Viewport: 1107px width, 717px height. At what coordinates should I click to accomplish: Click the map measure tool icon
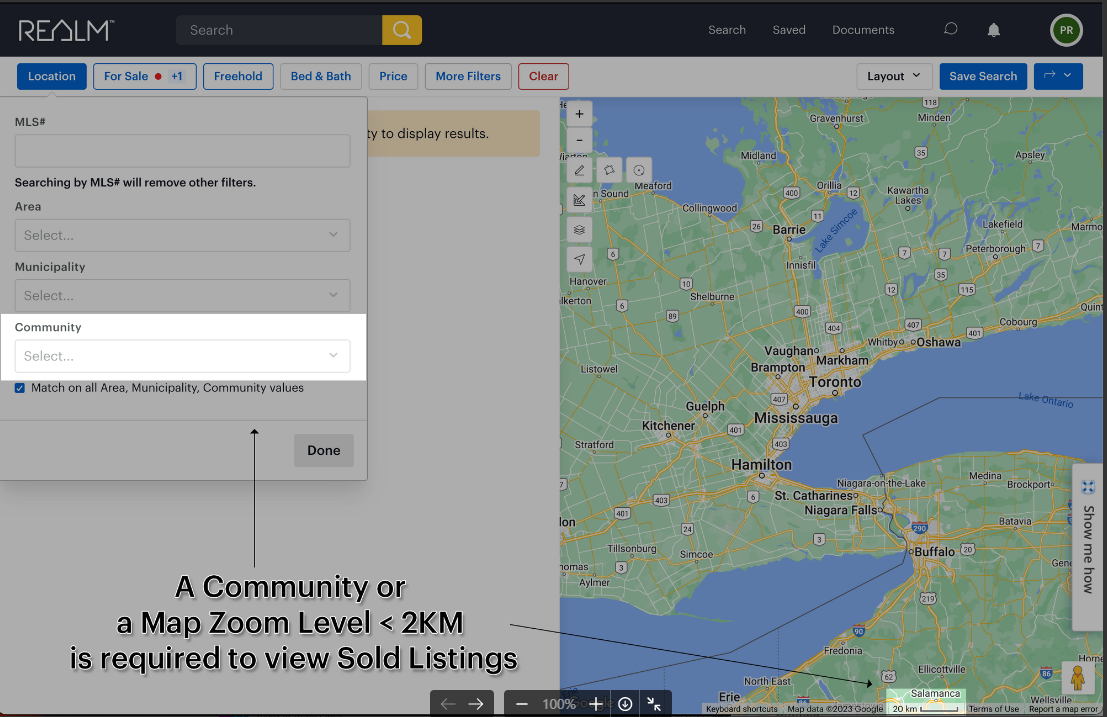[x=579, y=200]
